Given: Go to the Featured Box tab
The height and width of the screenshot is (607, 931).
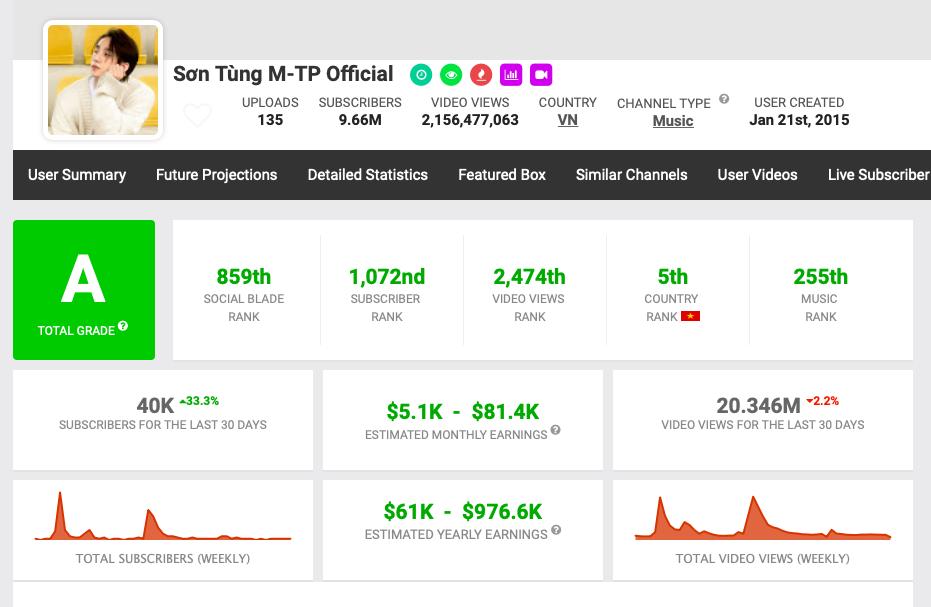Looking at the screenshot, I should [502, 175].
